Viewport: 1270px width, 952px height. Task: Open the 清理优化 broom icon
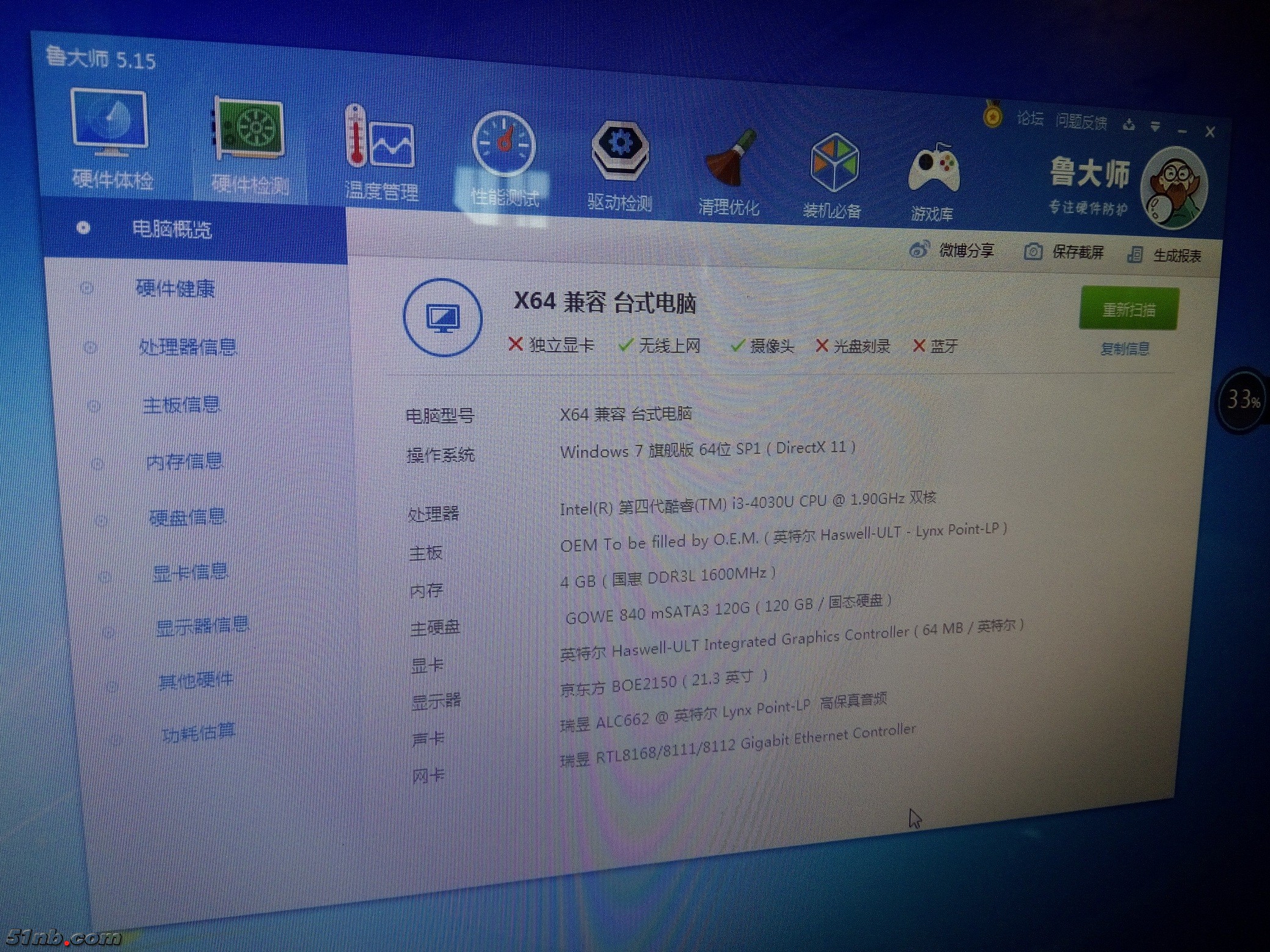tap(730, 160)
